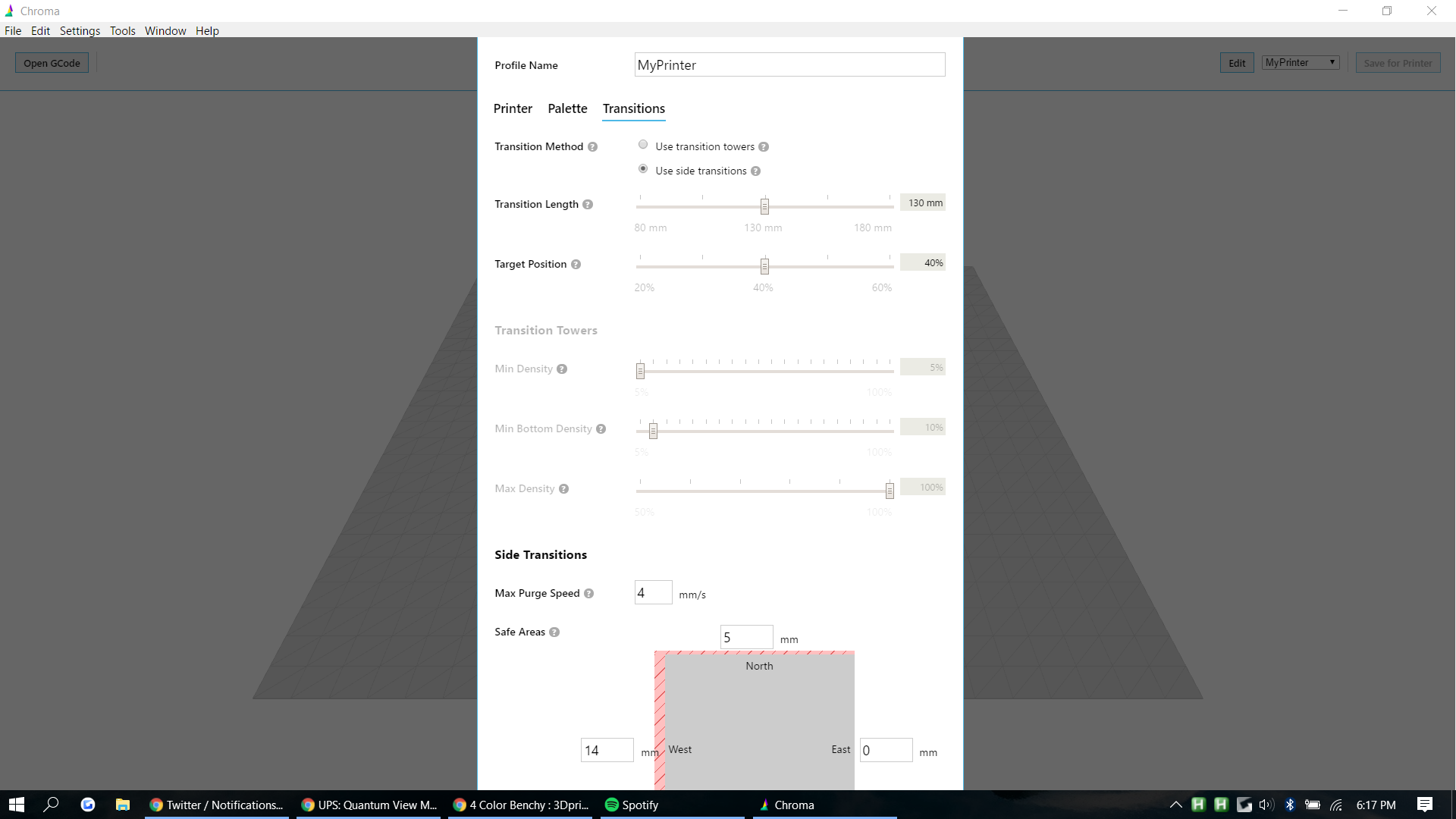Click Target Position help icon
Image resolution: width=1456 pixels, height=819 pixels.
coord(576,265)
